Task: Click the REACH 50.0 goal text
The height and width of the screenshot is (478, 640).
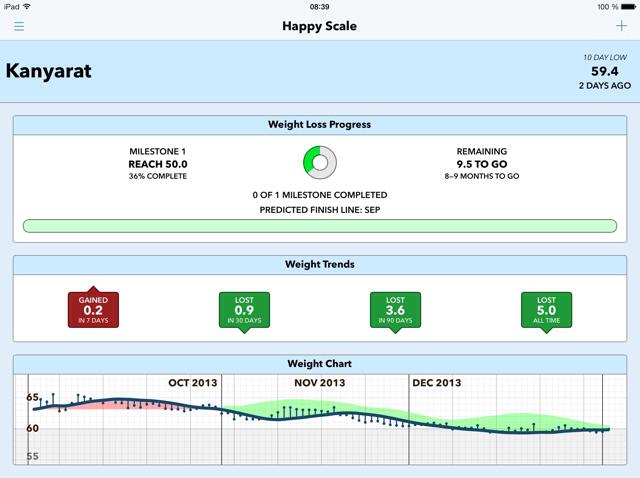Action: tap(158, 164)
